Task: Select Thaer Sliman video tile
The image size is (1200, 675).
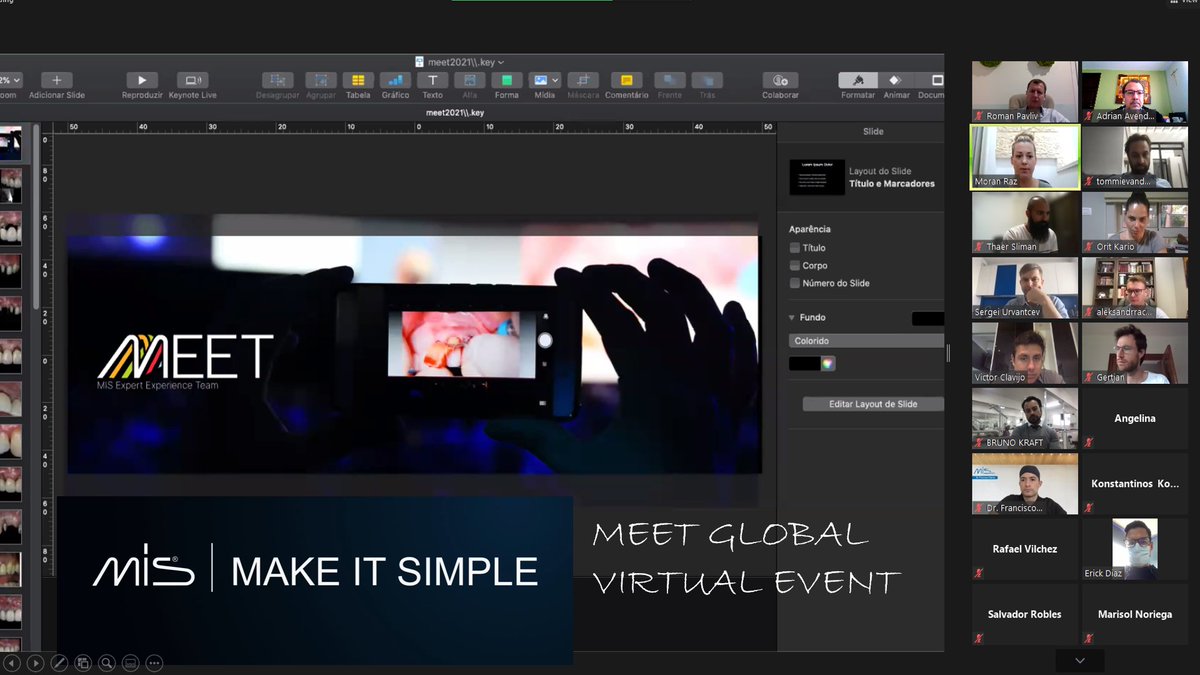Action: [1025, 222]
